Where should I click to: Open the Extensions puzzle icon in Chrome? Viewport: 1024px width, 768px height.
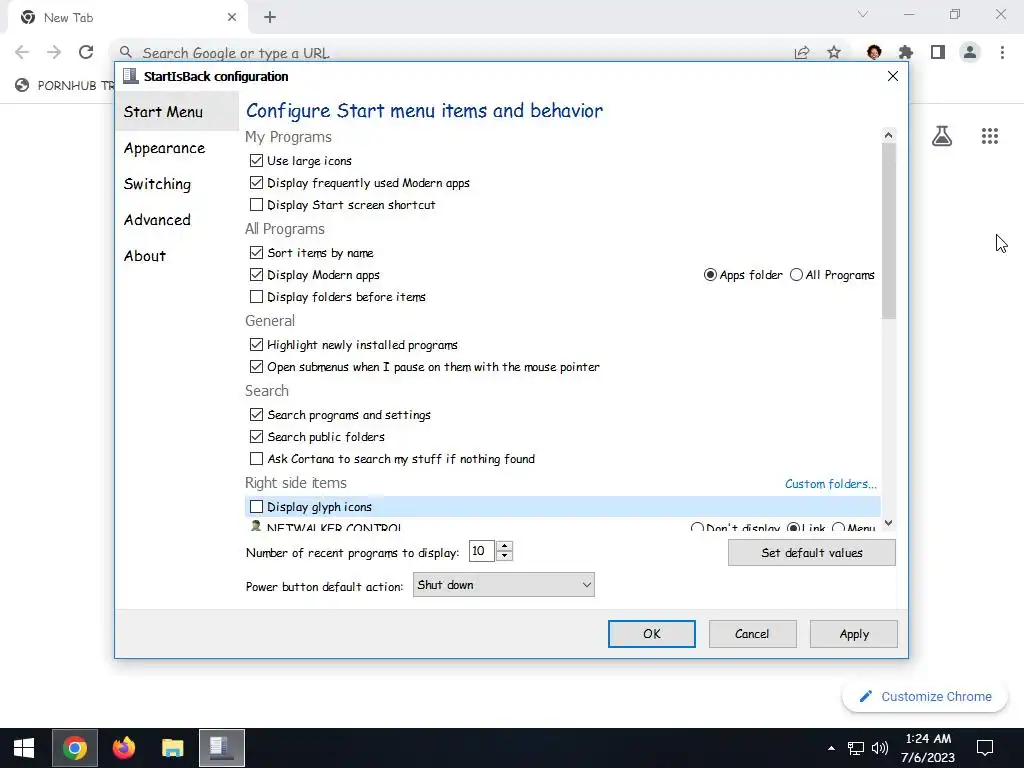[x=906, y=52]
